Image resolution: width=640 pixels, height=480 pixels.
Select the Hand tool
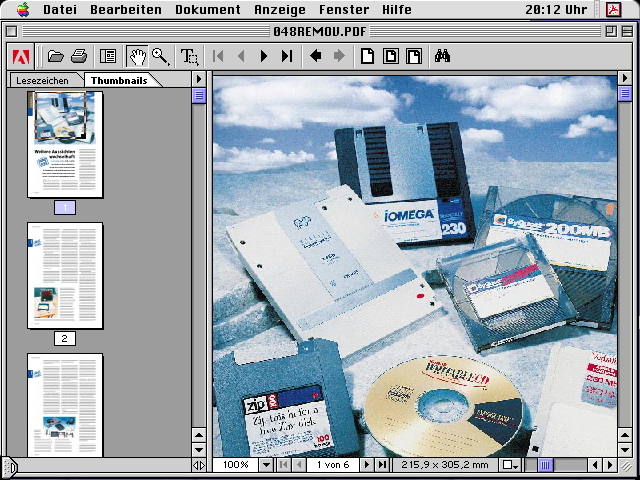pyautogui.click(x=138, y=56)
